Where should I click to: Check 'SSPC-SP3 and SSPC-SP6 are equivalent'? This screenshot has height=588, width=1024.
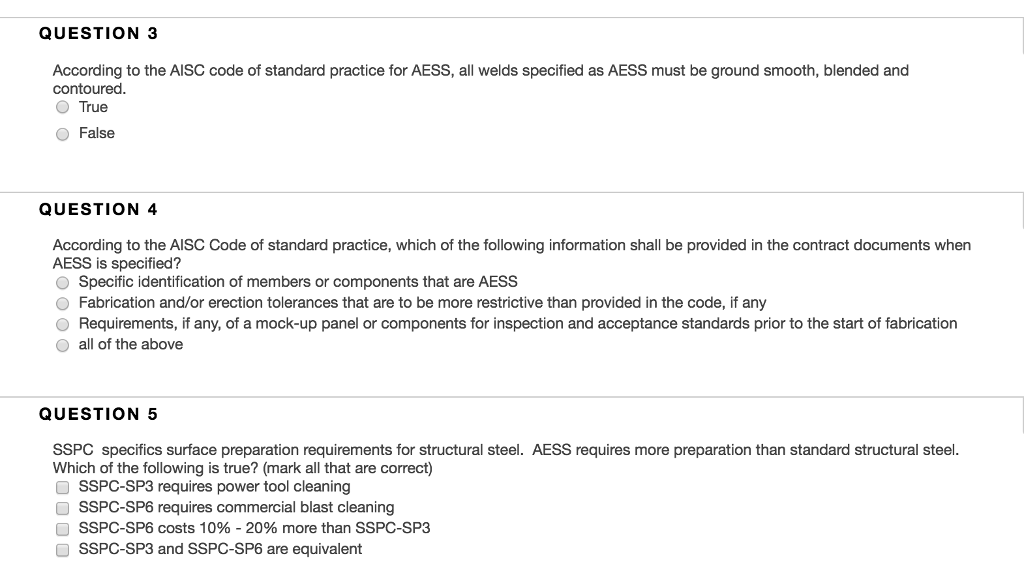click(62, 549)
